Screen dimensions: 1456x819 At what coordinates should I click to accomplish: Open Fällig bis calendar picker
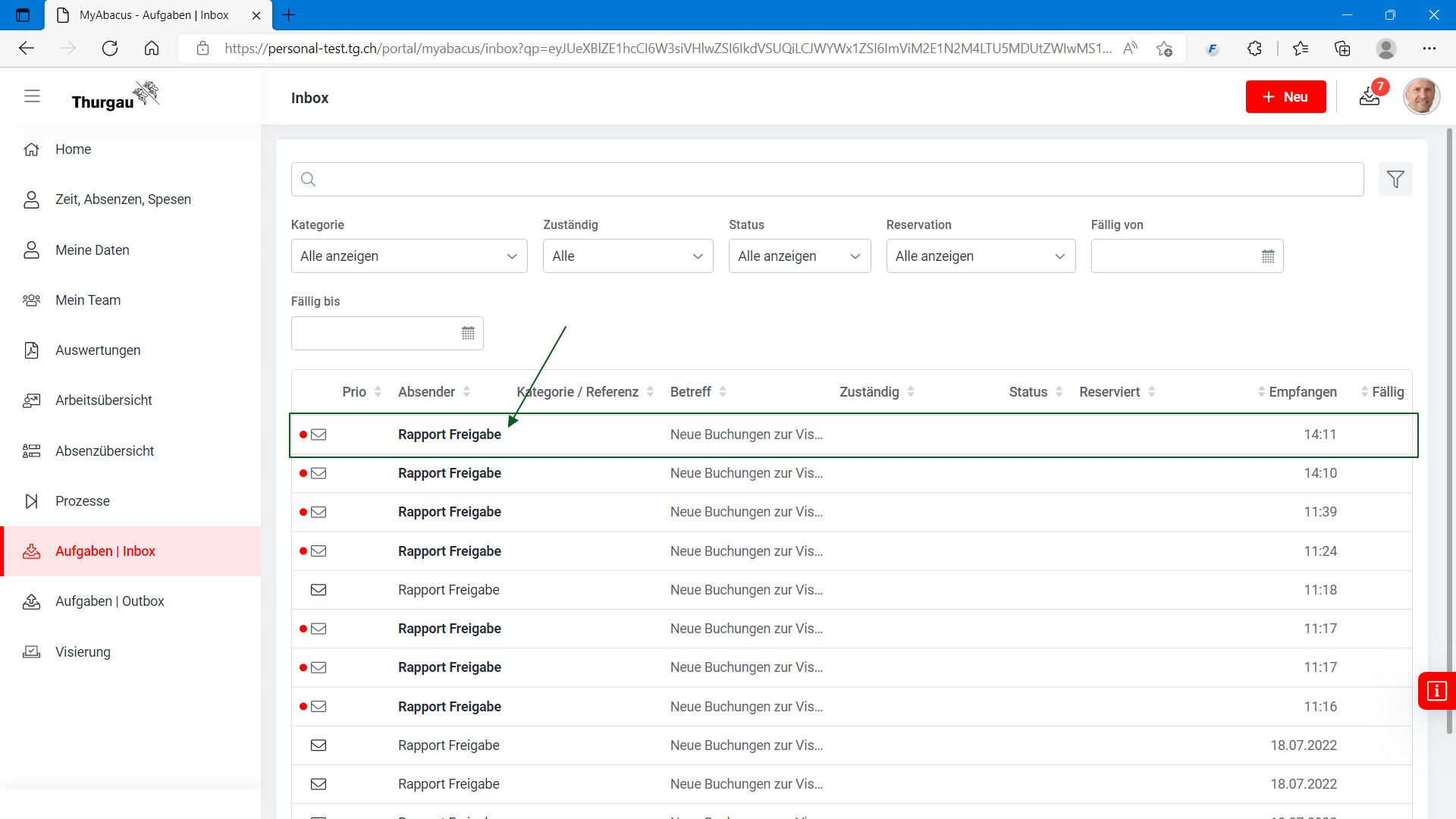pyautogui.click(x=468, y=333)
